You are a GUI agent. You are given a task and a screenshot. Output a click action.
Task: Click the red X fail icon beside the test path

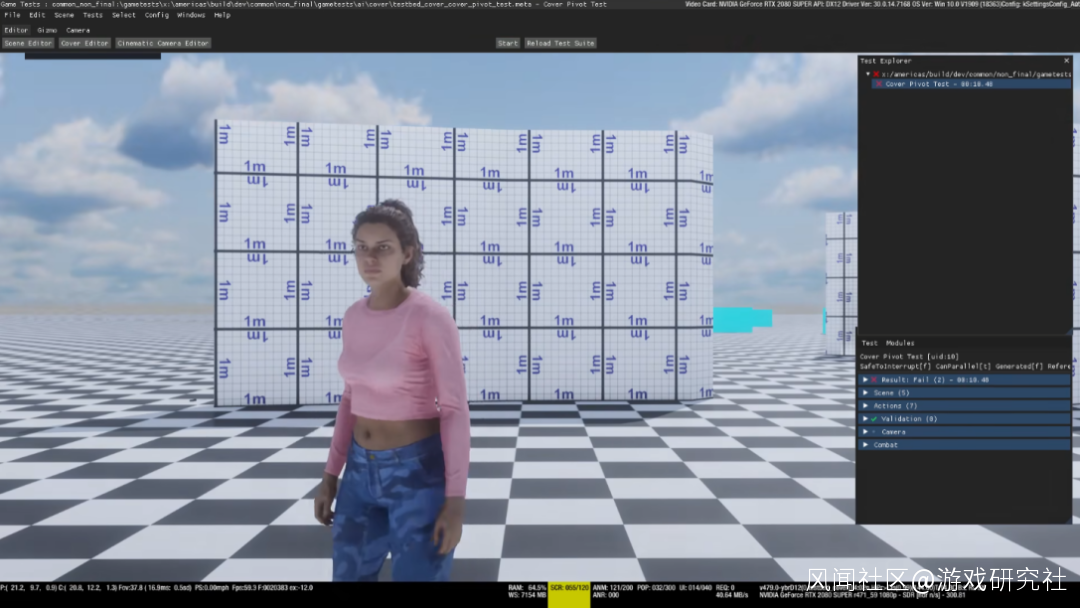(x=877, y=74)
